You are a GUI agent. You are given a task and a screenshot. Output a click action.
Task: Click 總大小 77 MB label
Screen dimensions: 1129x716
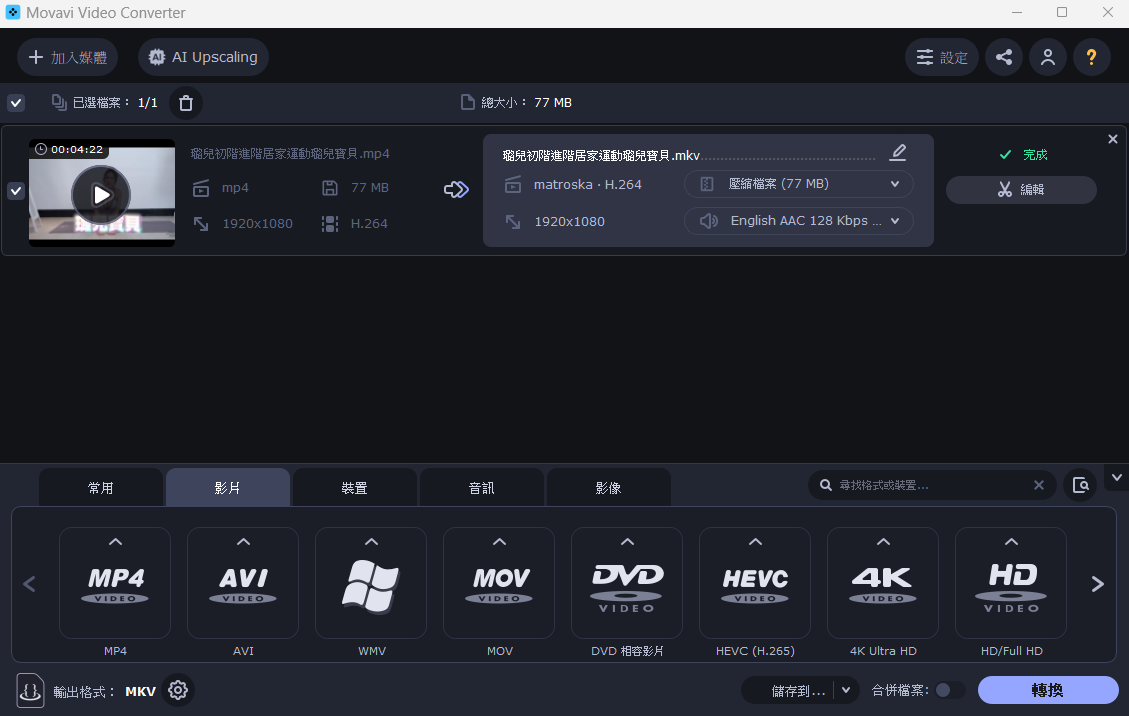[x=526, y=102]
